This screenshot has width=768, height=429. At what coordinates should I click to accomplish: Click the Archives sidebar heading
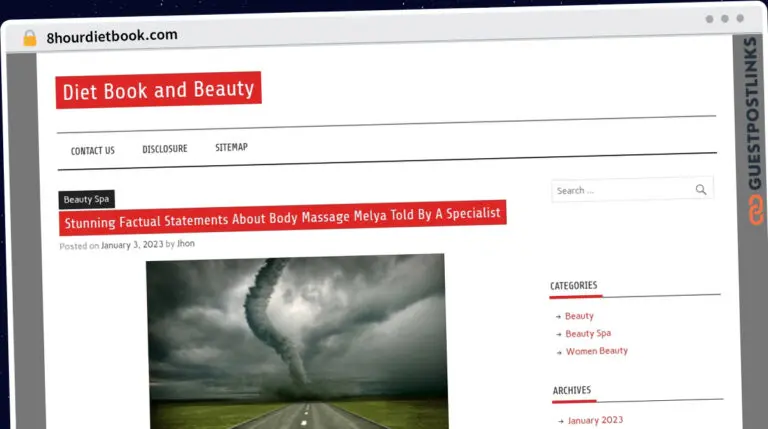tap(572, 390)
